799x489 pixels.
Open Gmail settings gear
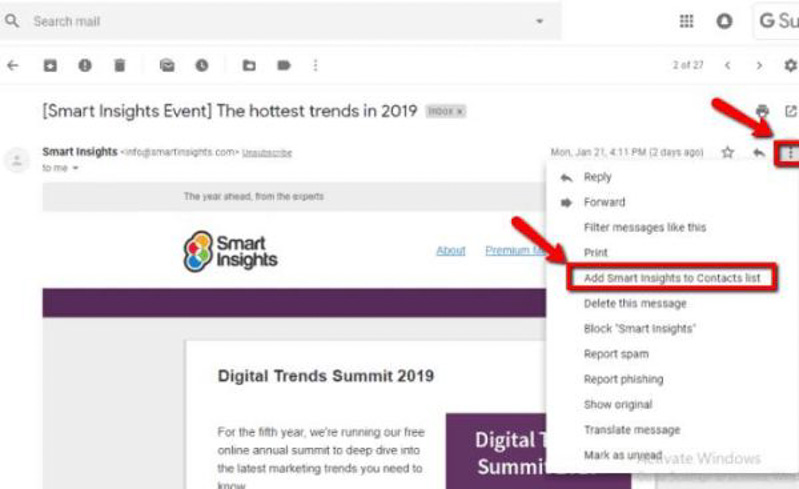coord(790,65)
